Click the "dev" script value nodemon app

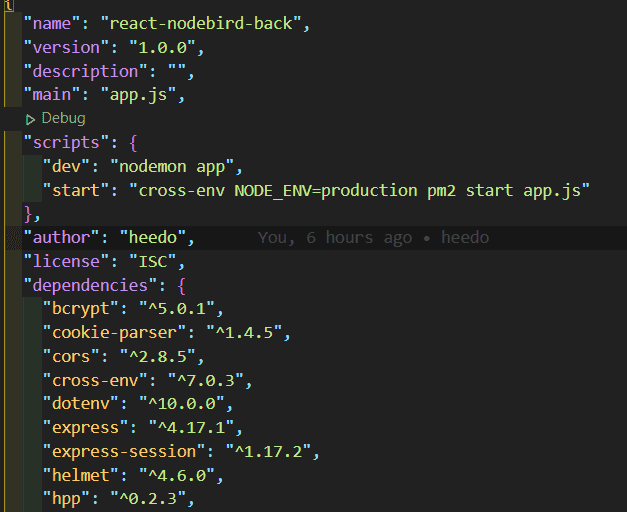(172, 167)
